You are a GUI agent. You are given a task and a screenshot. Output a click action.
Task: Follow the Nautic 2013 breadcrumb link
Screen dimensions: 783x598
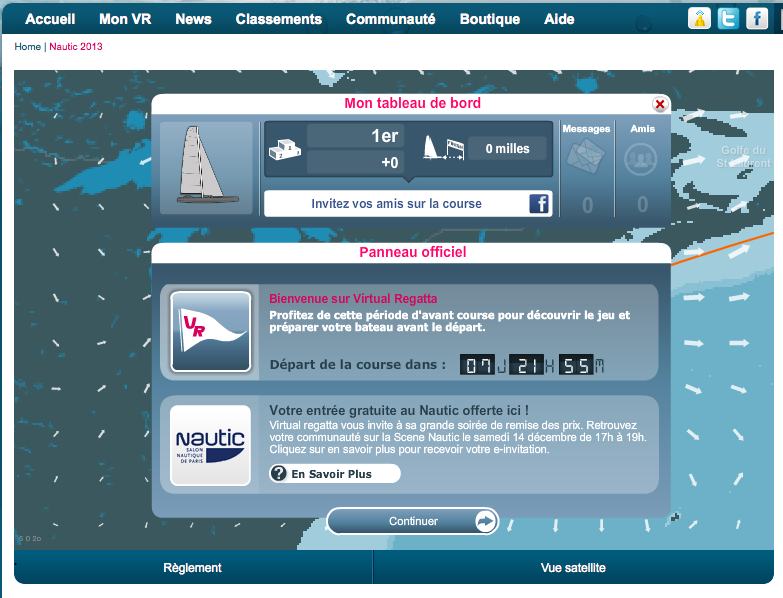(76, 46)
